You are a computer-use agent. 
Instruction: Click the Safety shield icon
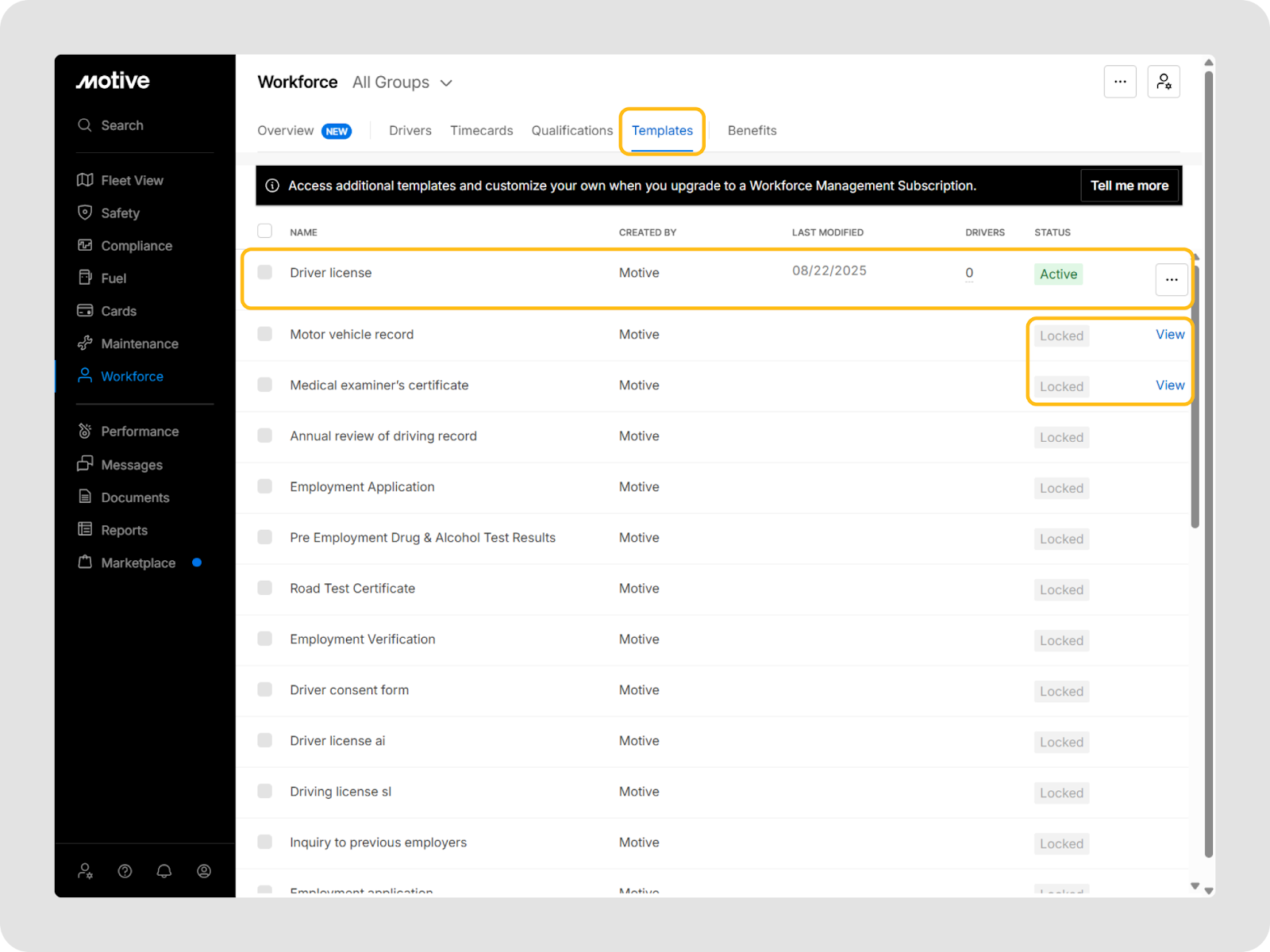click(x=85, y=213)
